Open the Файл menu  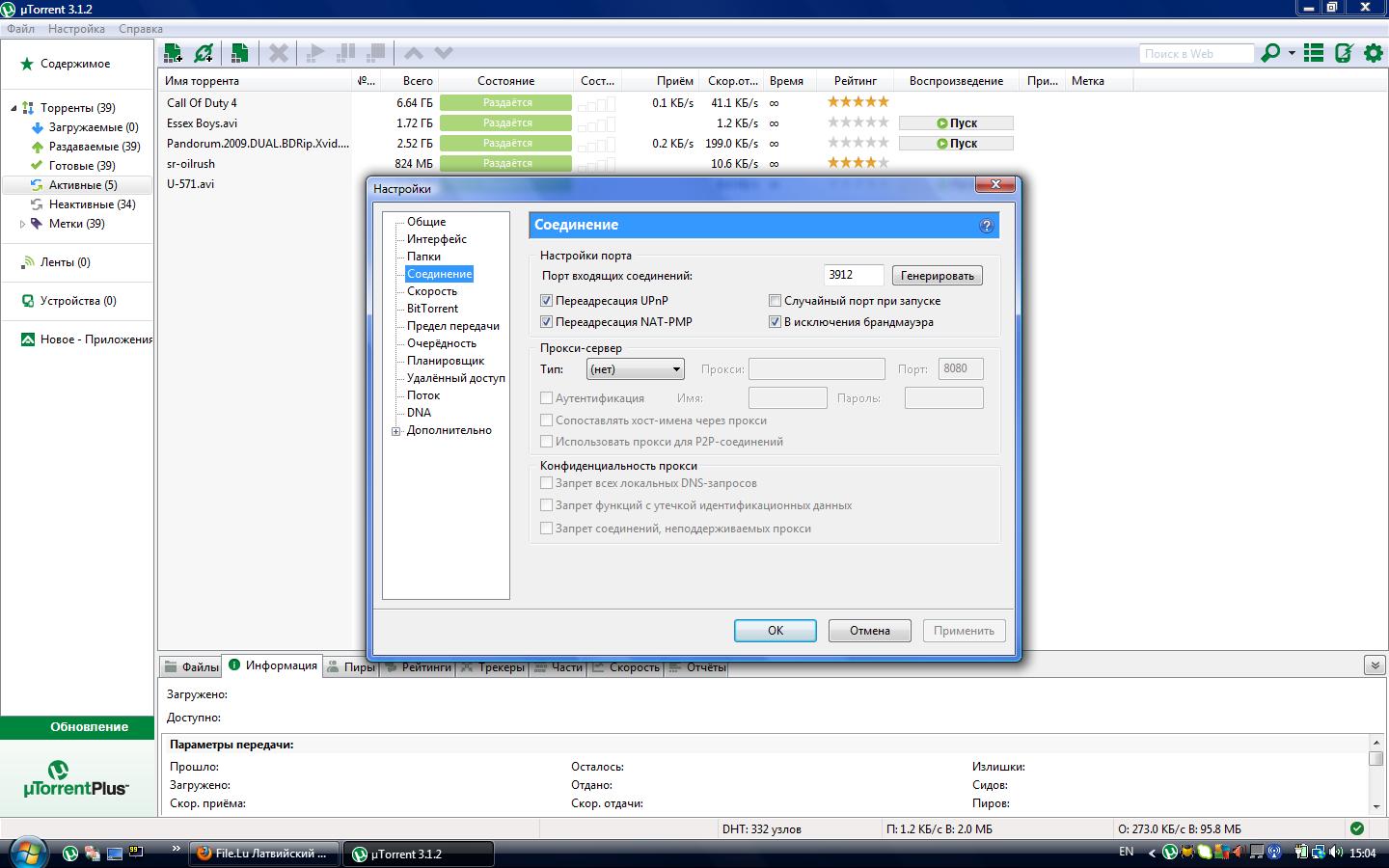(20, 29)
